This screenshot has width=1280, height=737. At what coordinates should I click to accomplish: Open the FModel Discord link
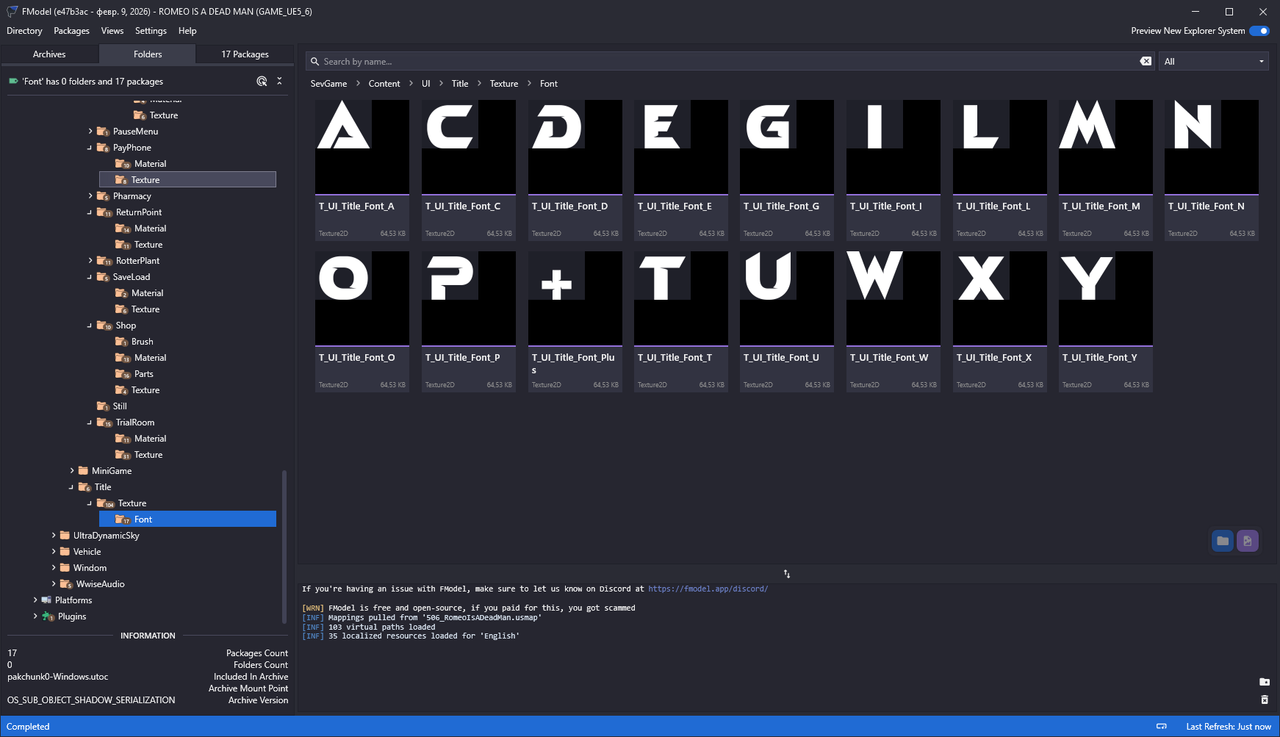[708, 589]
